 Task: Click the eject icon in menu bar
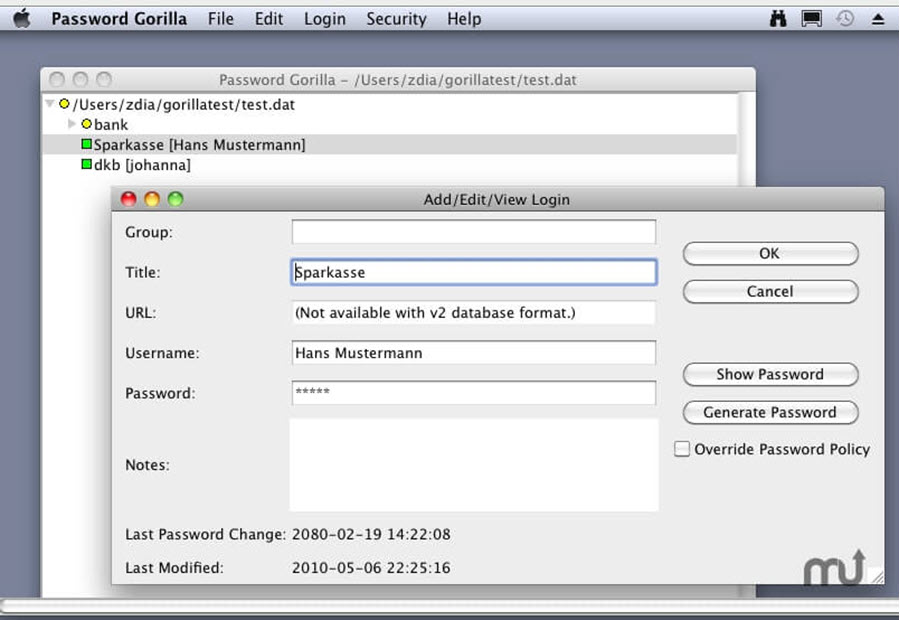(x=878, y=19)
